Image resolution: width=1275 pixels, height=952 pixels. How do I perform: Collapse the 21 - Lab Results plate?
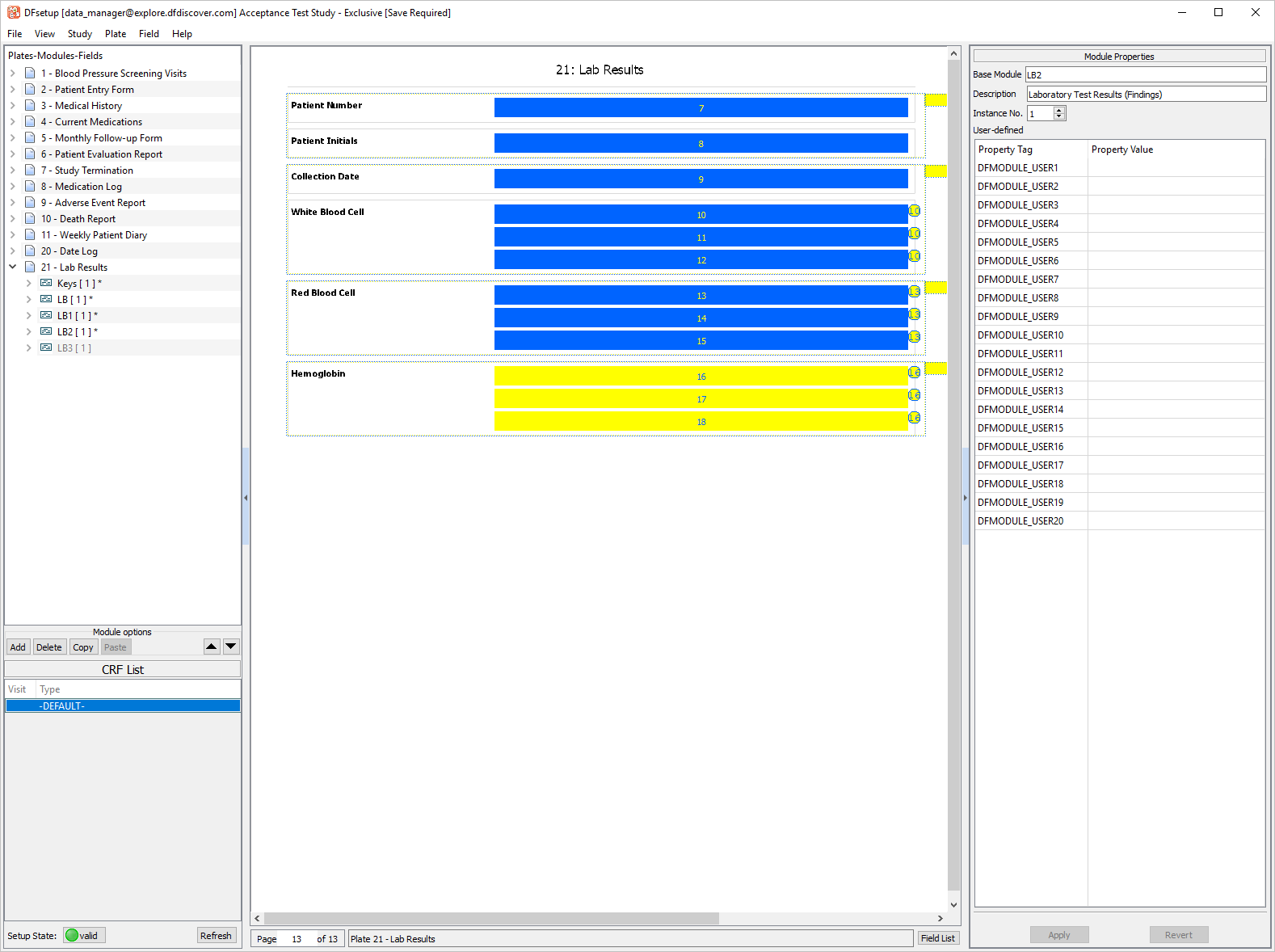coord(13,267)
